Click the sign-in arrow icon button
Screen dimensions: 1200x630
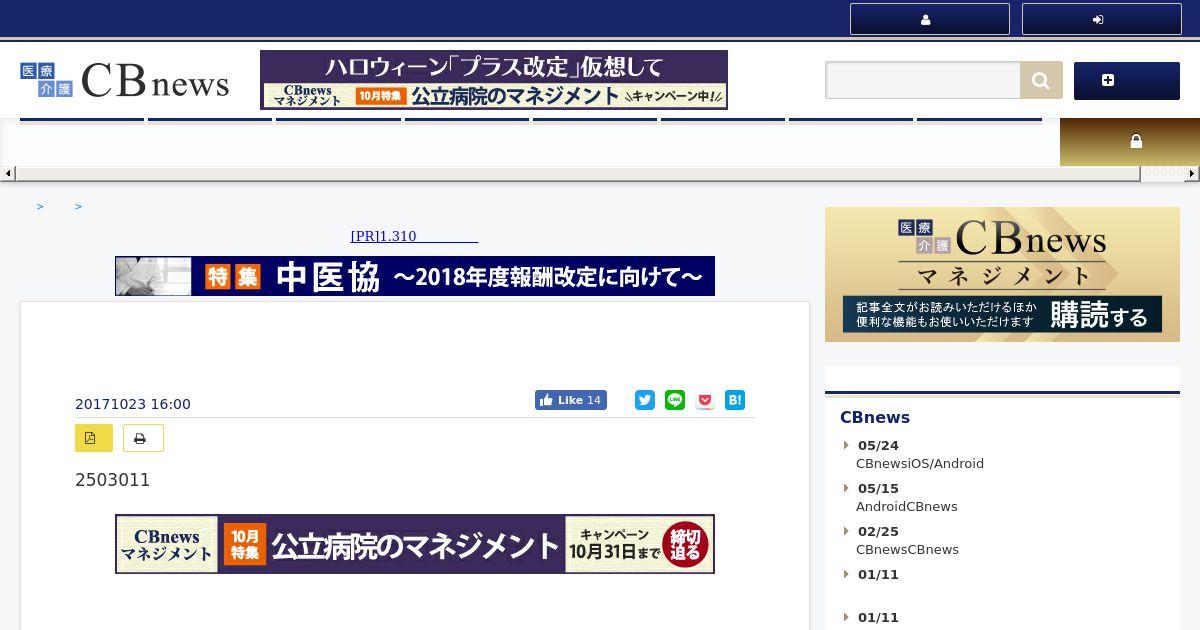(x=1101, y=19)
